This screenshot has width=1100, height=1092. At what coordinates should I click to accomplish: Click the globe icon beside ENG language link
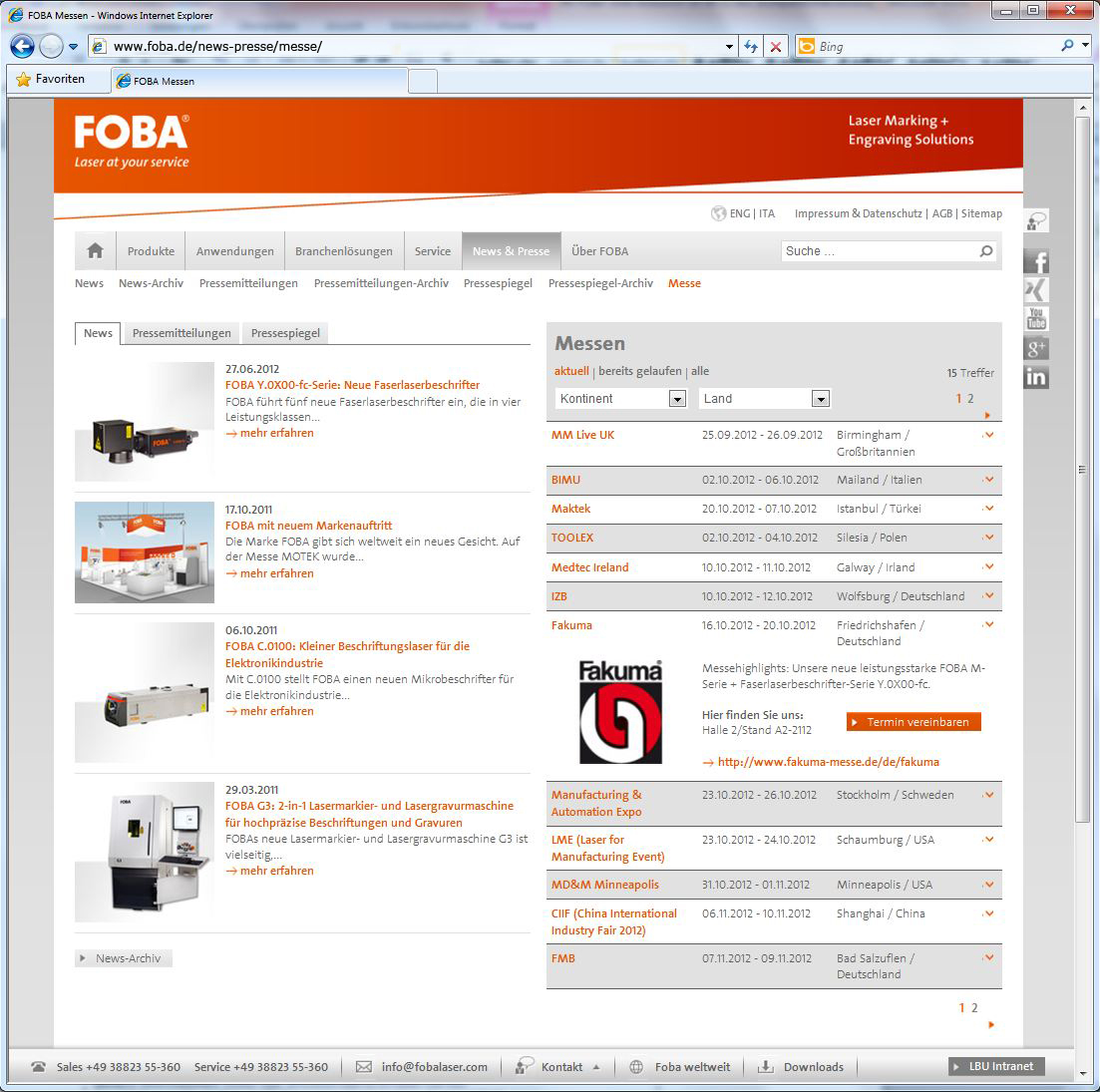pyautogui.click(x=718, y=213)
